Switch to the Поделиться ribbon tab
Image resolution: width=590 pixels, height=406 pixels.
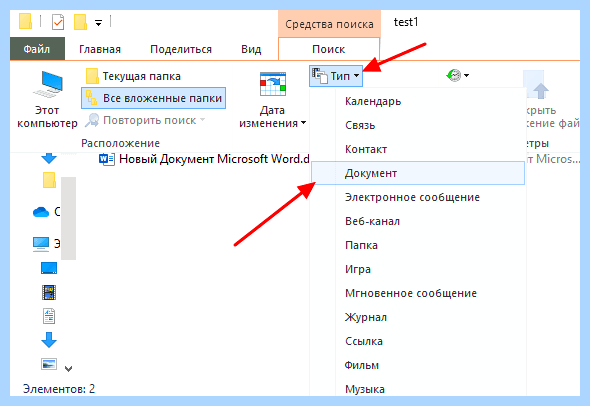click(x=181, y=49)
